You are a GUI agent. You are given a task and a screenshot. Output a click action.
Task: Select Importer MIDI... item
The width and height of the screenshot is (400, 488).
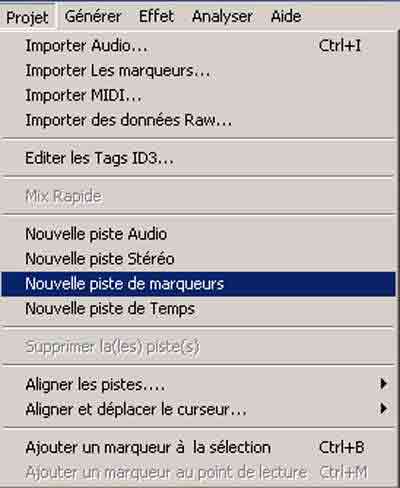click(x=199, y=95)
